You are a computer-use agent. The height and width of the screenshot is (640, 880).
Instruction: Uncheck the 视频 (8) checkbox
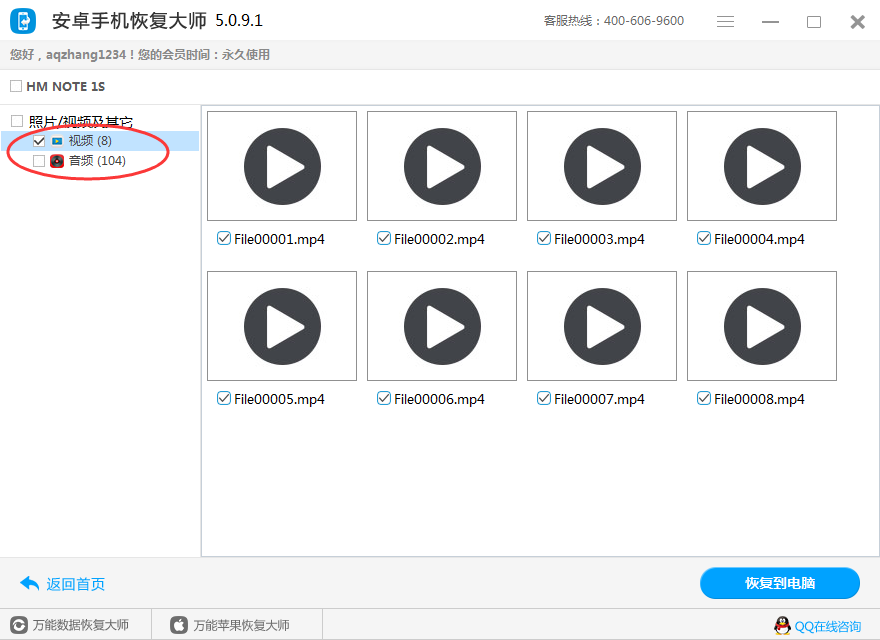39,141
